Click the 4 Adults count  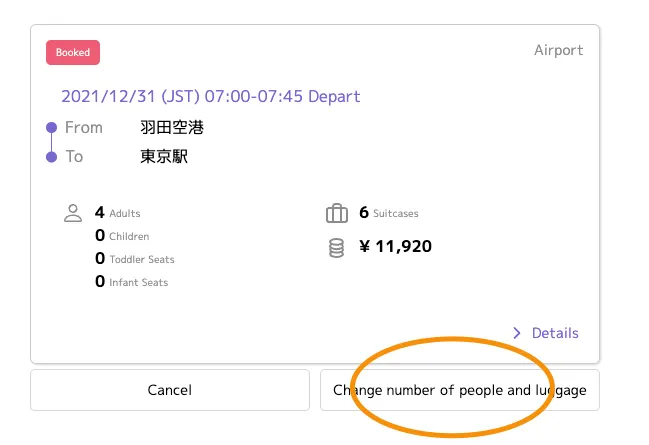click(x=100, y=212)
